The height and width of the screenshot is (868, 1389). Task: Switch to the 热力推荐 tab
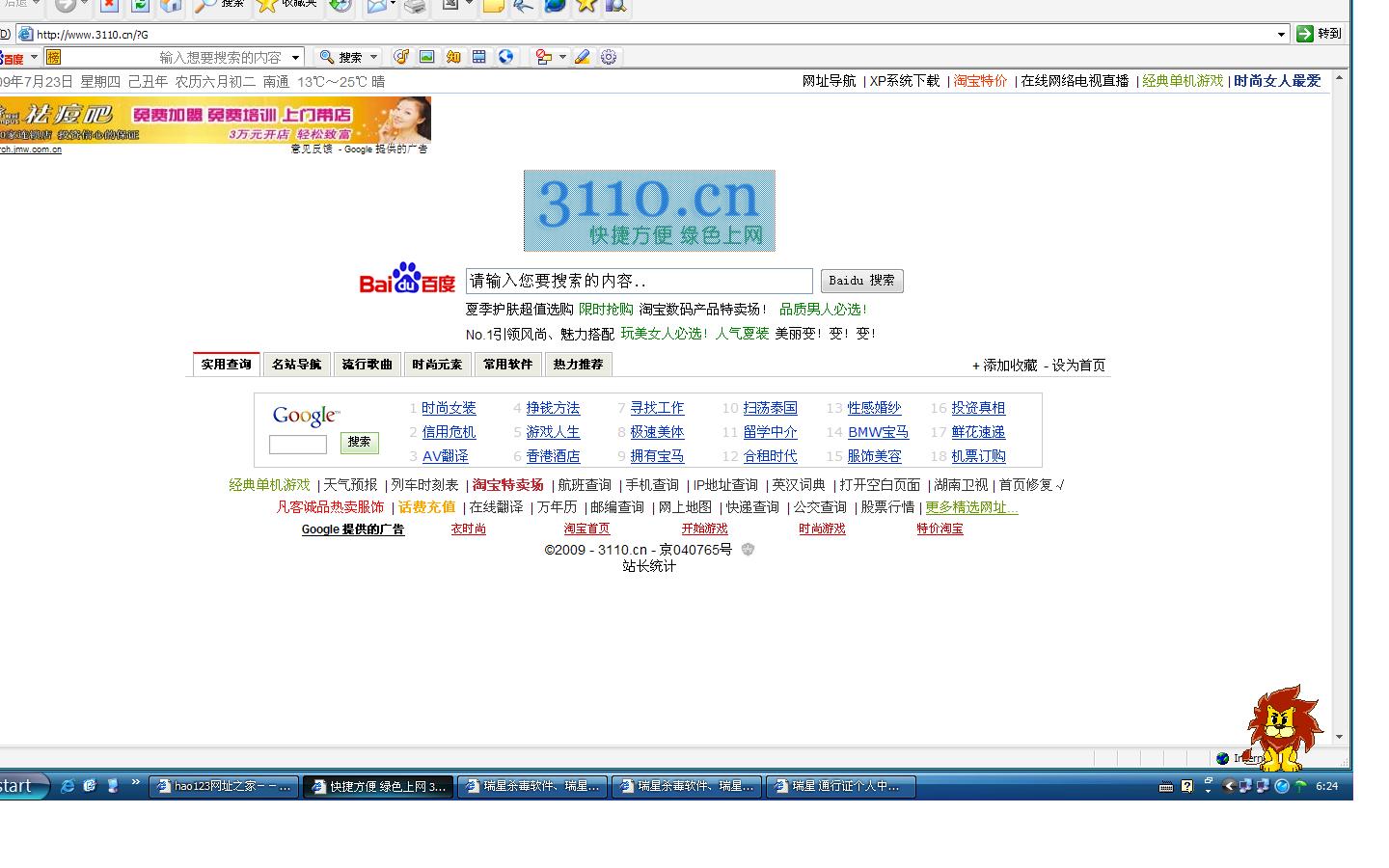click(579, 365)
